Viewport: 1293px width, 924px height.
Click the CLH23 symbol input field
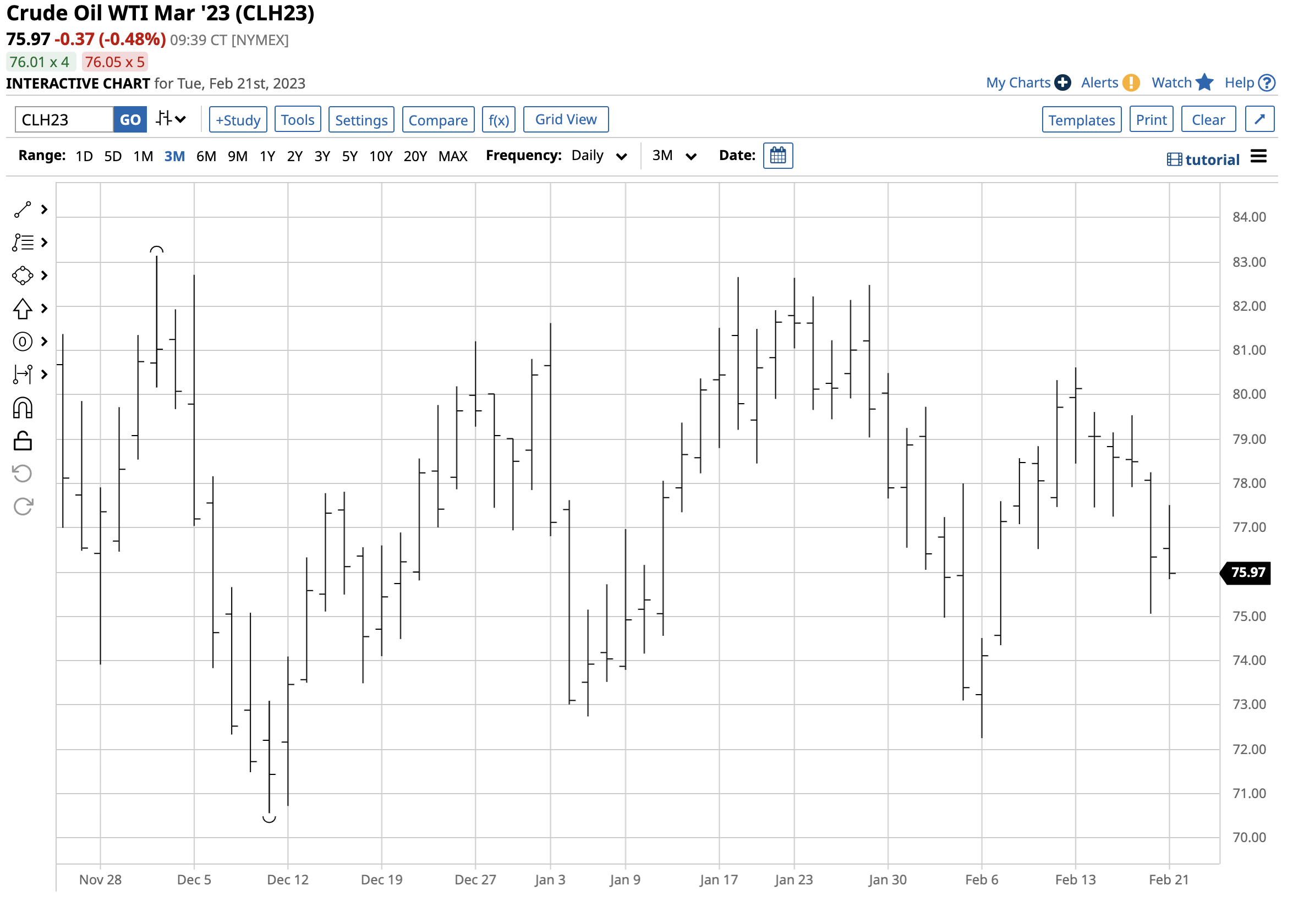(64, 120)
